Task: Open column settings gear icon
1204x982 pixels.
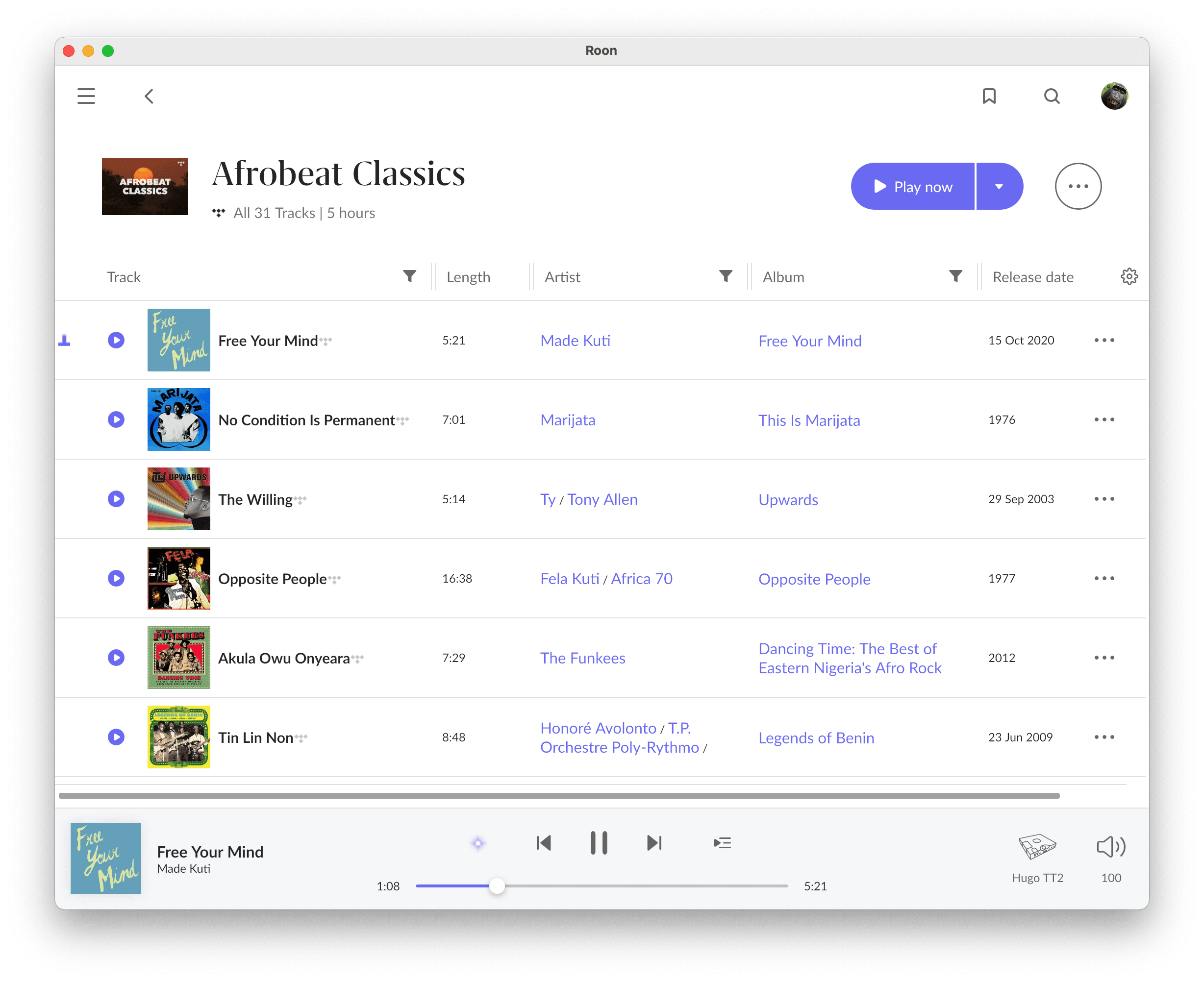Action: 1129,276
